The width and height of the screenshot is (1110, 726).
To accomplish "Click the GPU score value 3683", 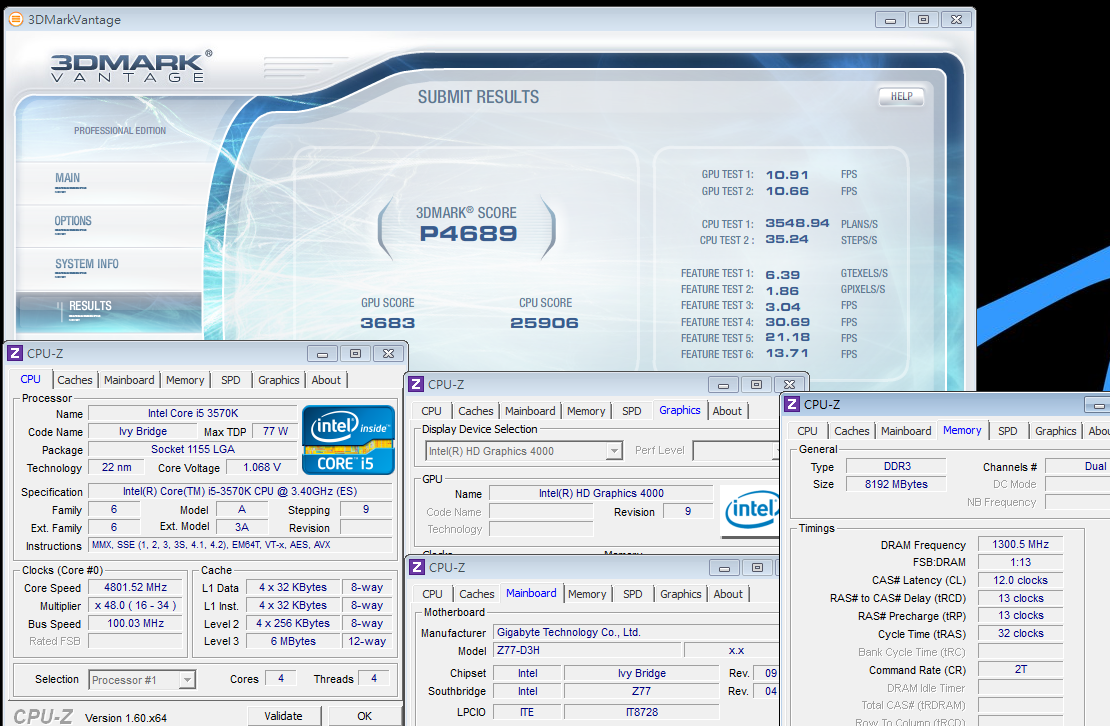I will coord(388,323).
